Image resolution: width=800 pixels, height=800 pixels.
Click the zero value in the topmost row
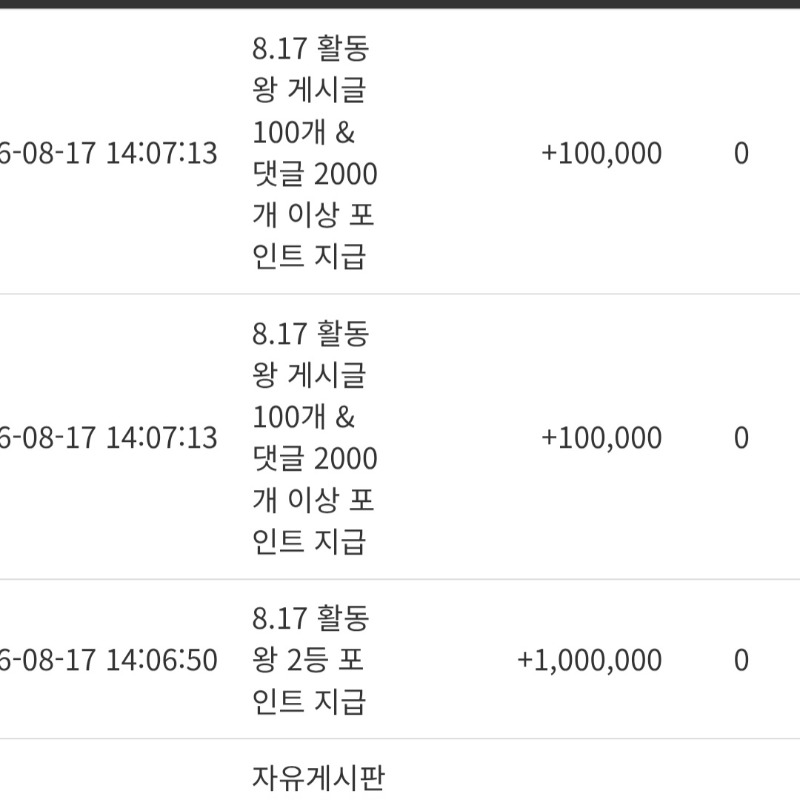(x=741, y=153)
